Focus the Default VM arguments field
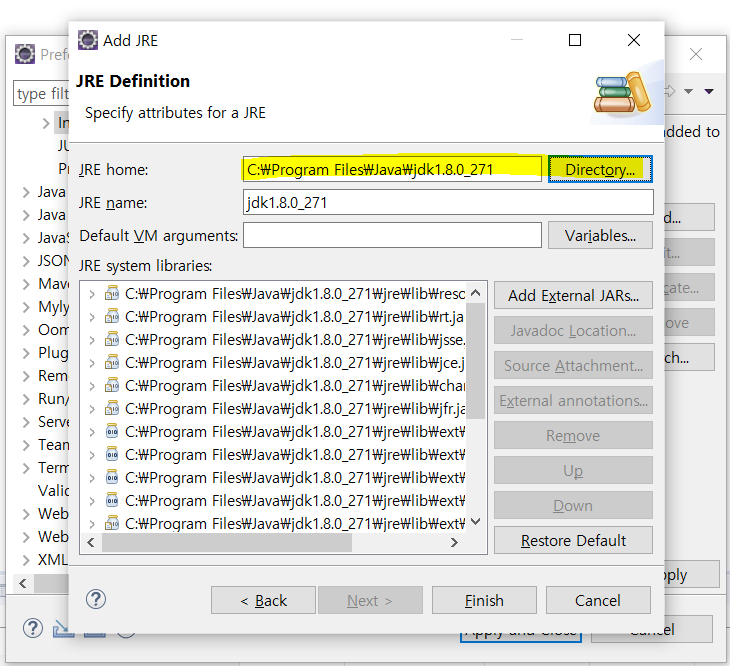 click(392, 235)
